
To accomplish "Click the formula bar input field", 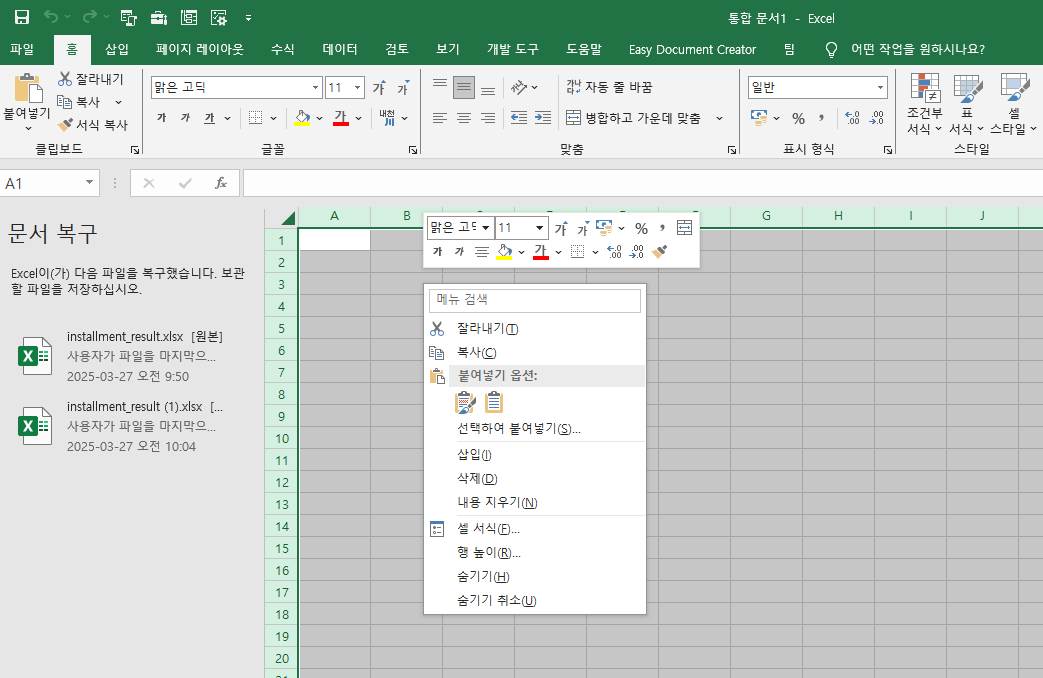I will click(x=643, y=183).
